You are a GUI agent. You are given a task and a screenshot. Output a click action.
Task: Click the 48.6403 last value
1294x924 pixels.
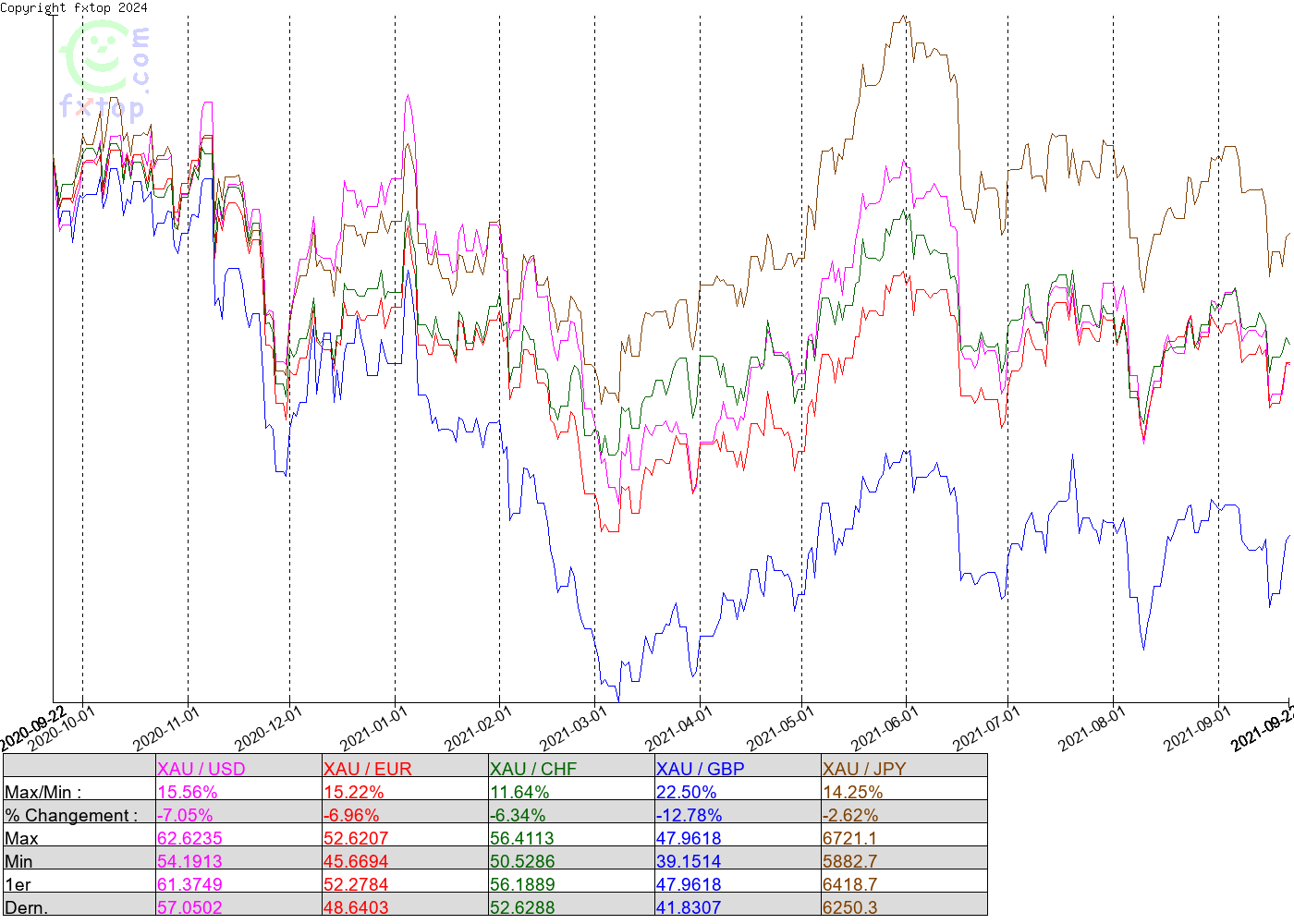pyautogui.click(x=356, y=907)
